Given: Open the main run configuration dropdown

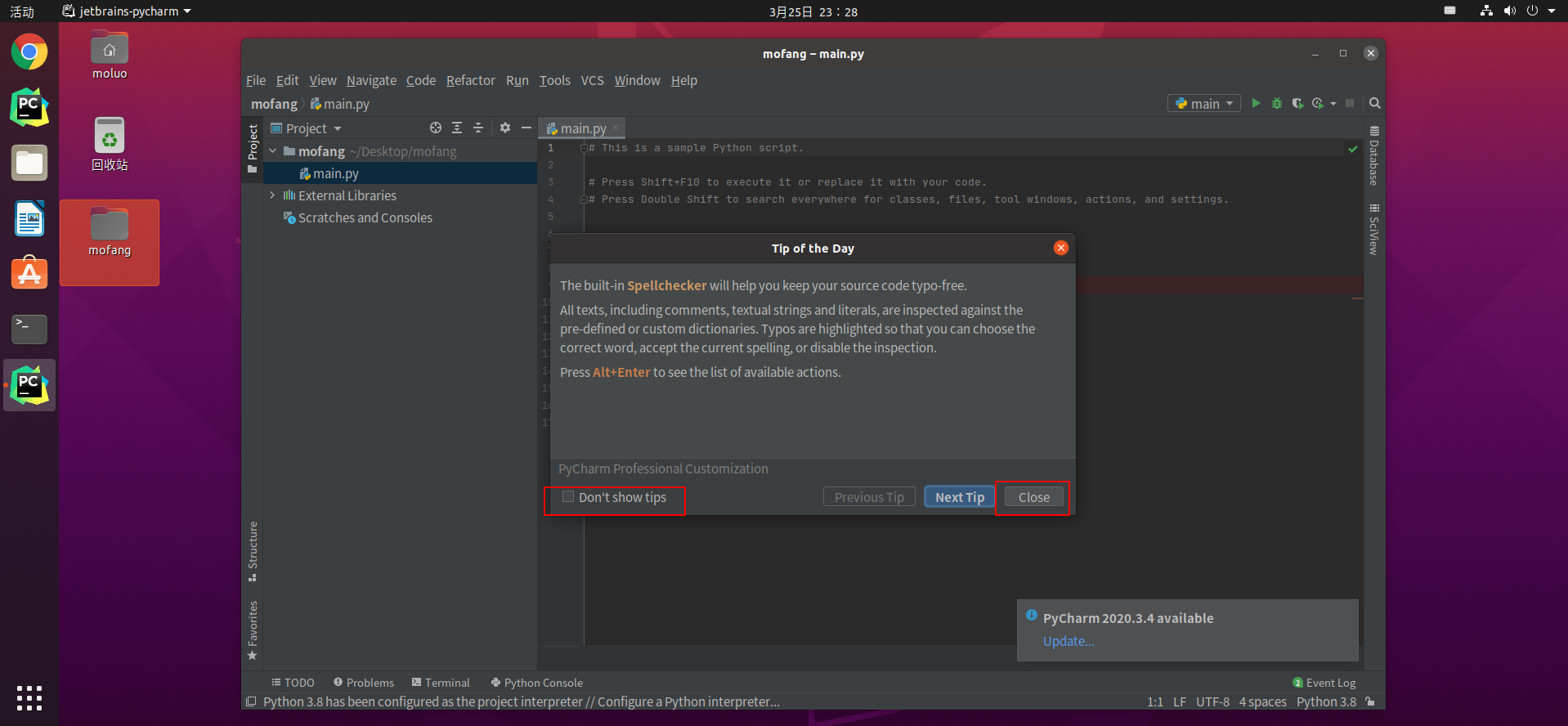Looking at the screenshot, I should click(x=1204, y=104).
